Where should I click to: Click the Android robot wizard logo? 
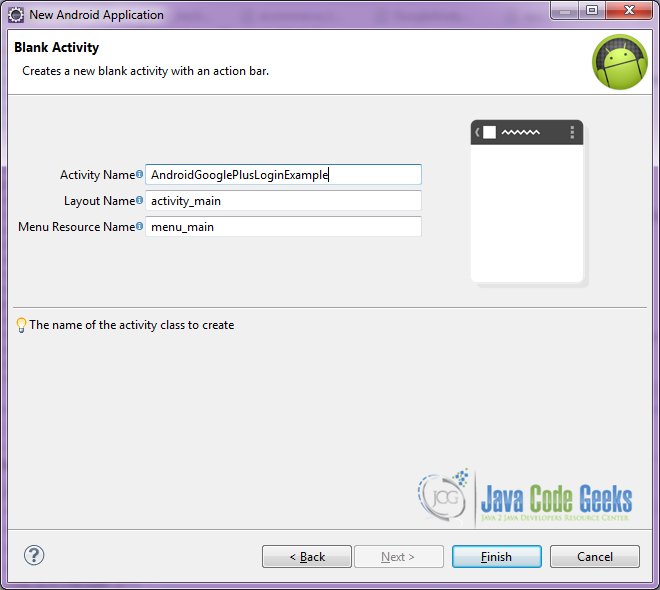tap(620, 62)
